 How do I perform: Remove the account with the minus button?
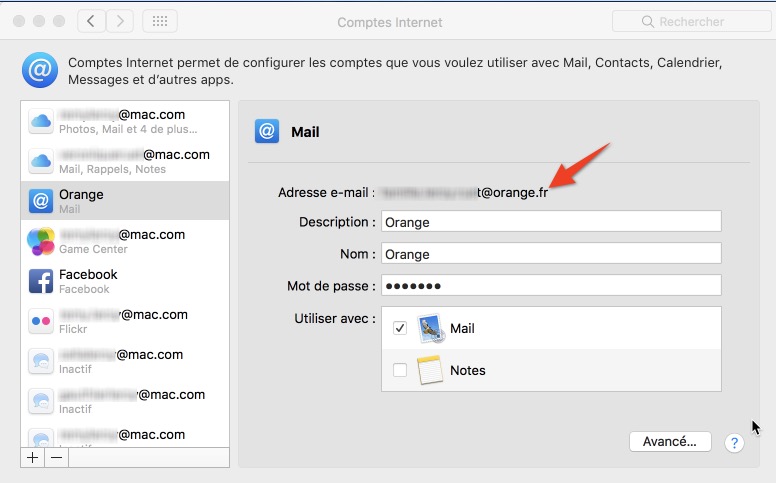pos(57,457)
